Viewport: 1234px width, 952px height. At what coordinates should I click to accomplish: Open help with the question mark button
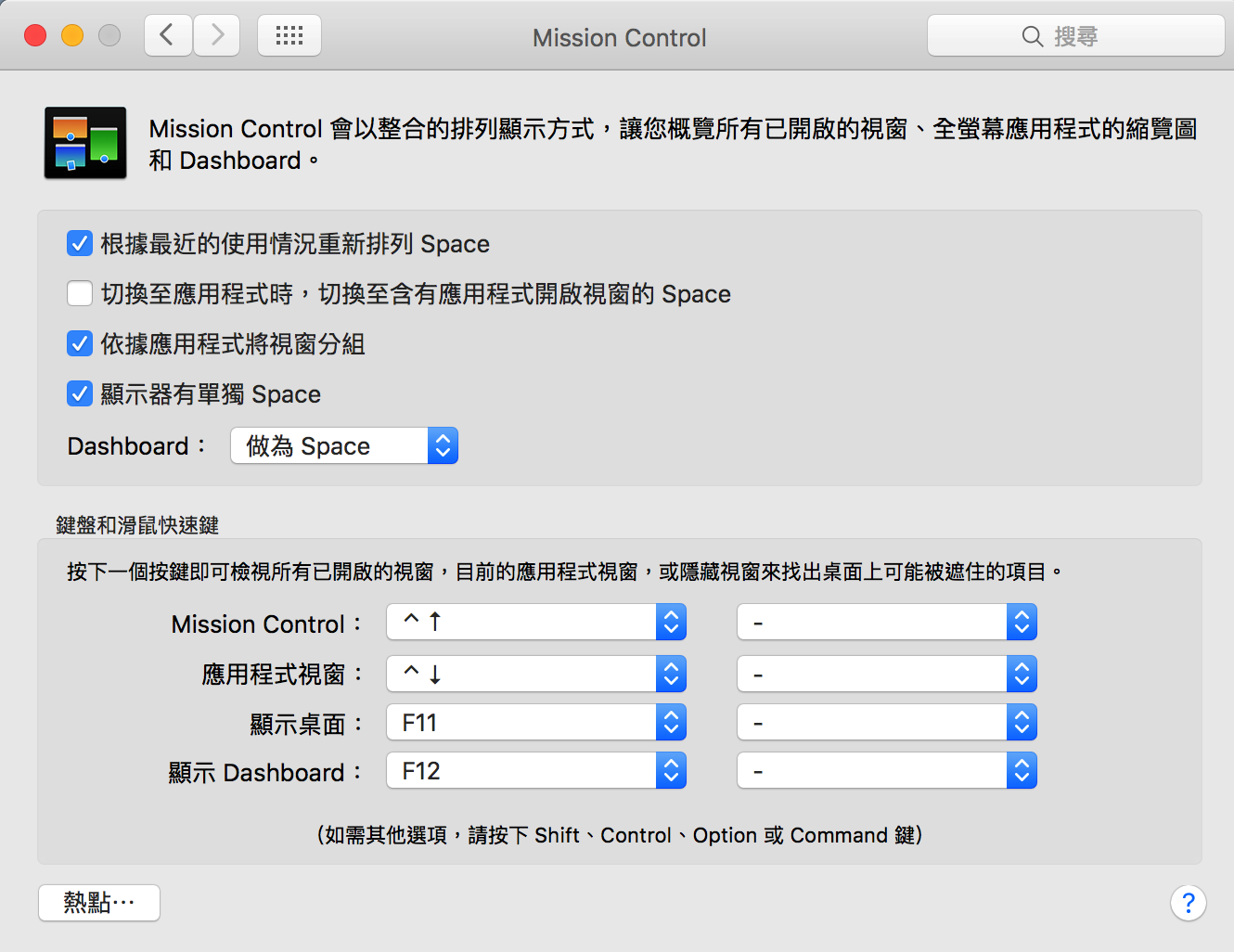coord(1189,903)
